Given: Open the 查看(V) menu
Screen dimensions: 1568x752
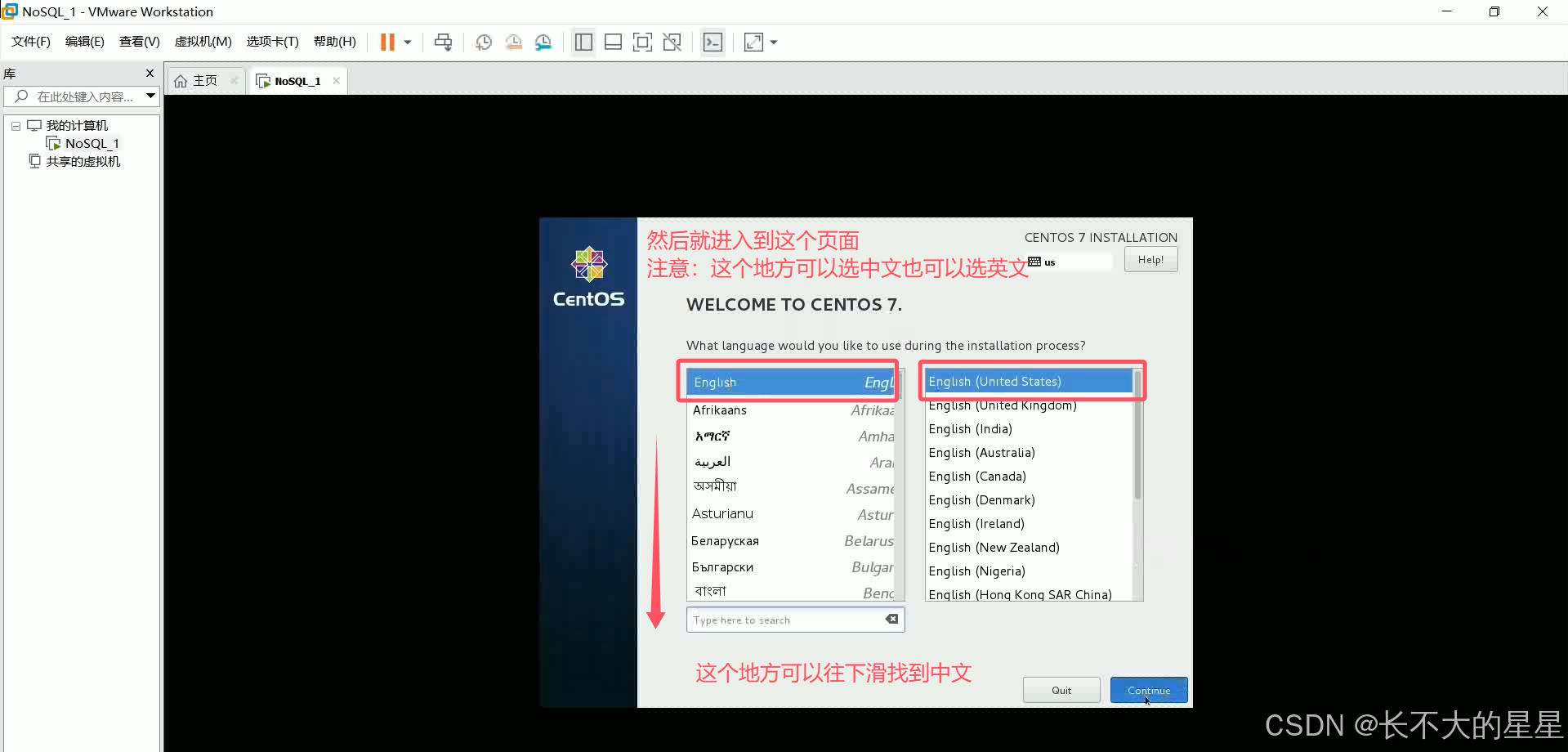Looking at the screenshot, I should point(140,42).
